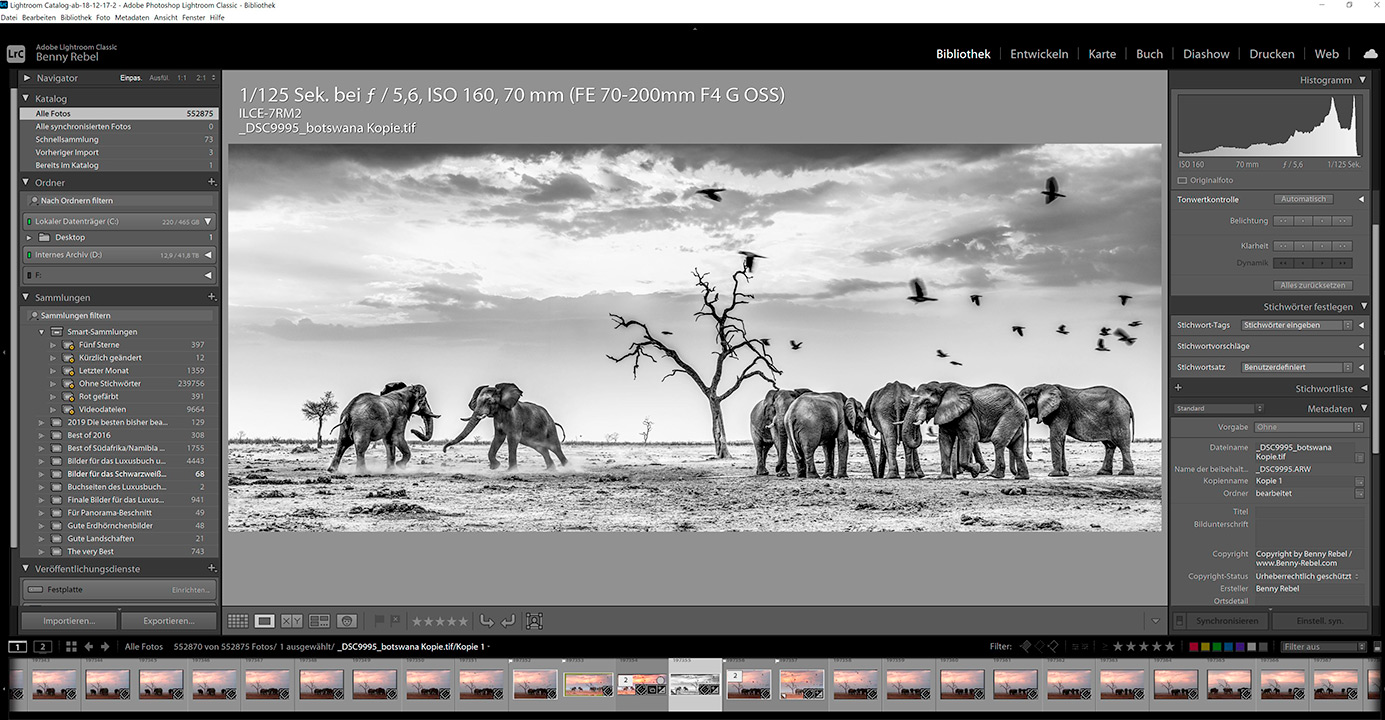
Task: Switch to grid view in toolbar
Action: (x=238, y=621)
